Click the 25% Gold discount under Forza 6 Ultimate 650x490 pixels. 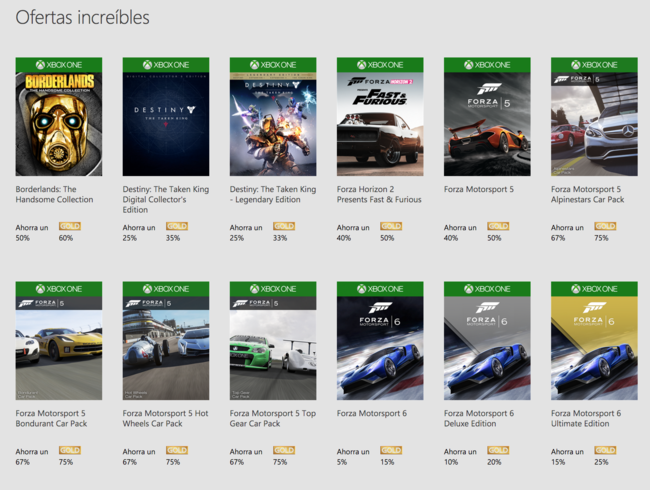601,462
